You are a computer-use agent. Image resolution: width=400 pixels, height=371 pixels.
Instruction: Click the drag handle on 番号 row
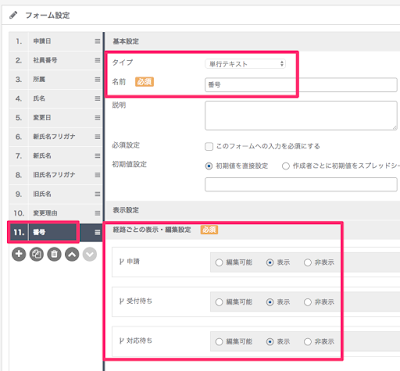pos(97,232)
